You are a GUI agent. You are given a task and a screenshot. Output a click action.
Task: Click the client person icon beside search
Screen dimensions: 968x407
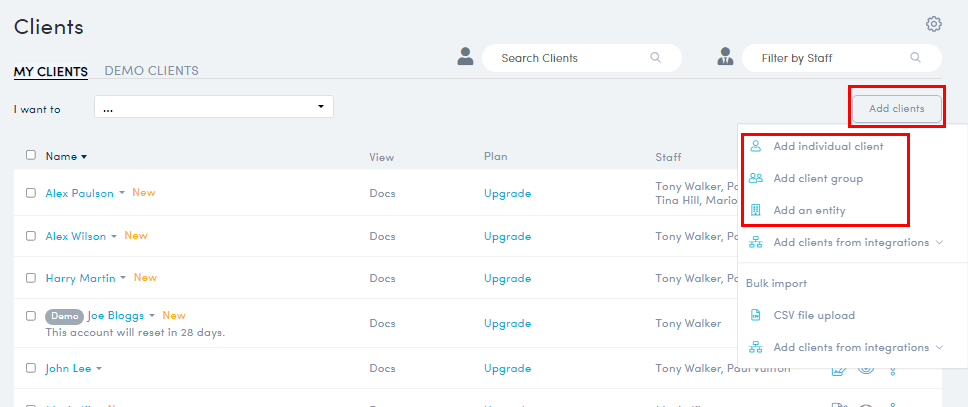point(465,57)
